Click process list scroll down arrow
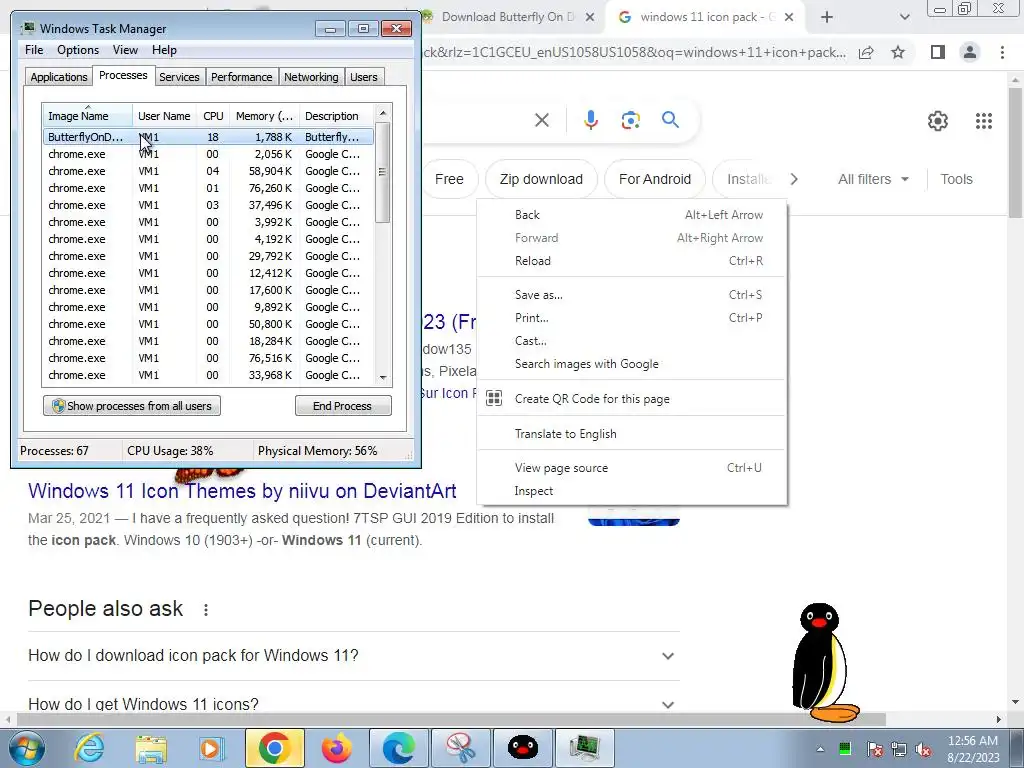1024x768 pixels. pyautogui.click(x=383, y=377)
